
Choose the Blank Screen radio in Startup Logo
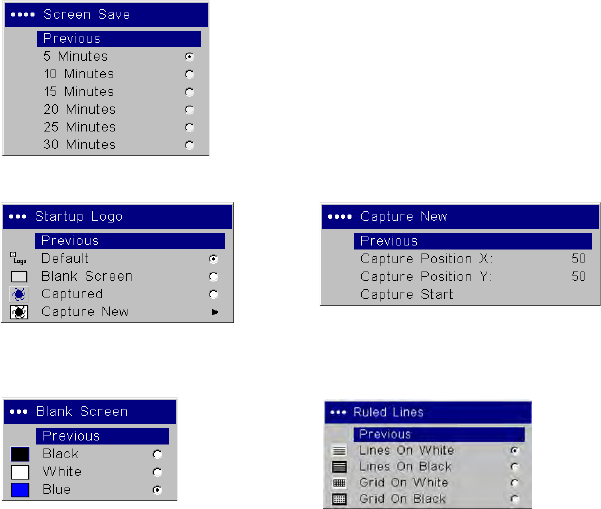(x=213, y=277)
